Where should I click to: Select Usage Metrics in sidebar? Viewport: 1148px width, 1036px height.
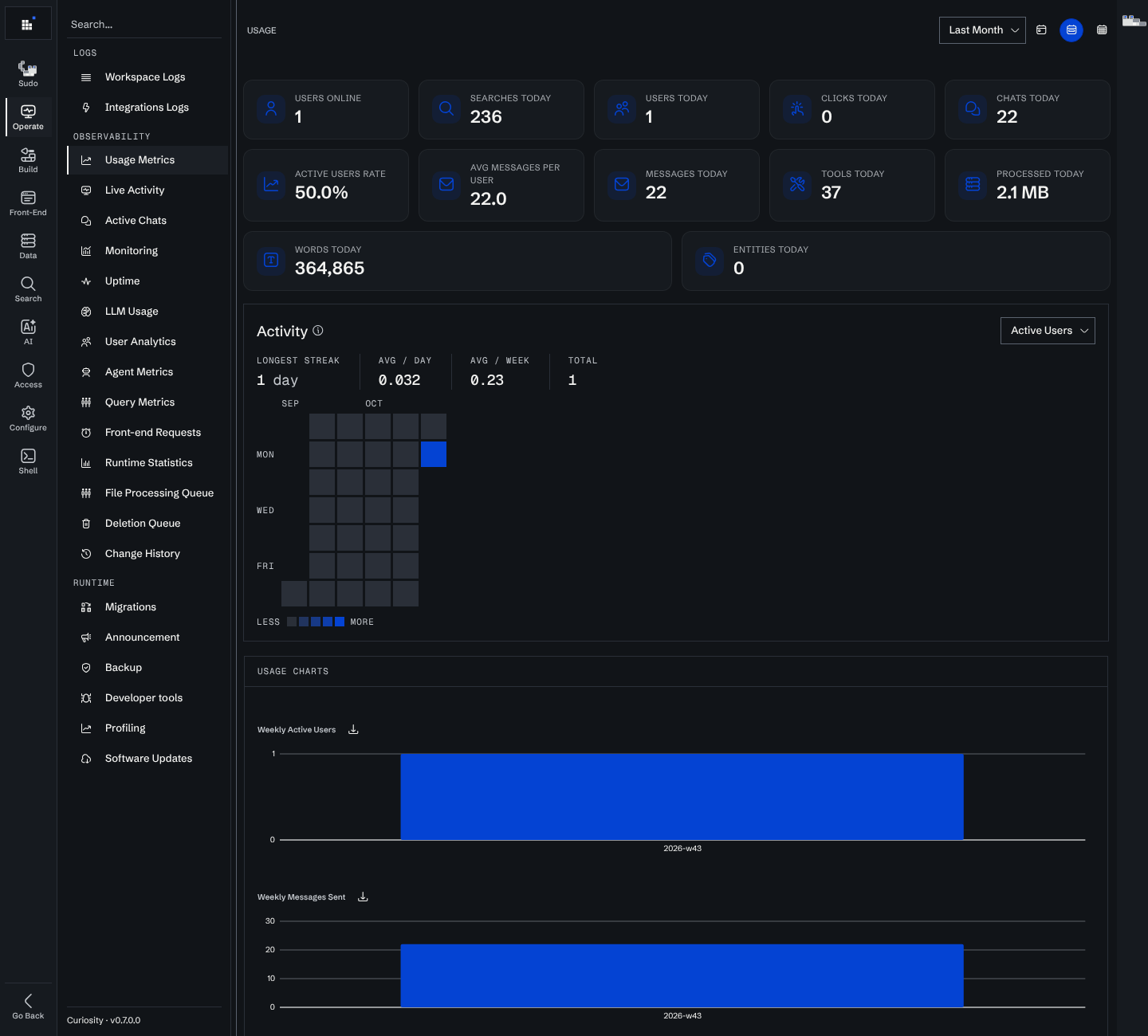point(147,159)
